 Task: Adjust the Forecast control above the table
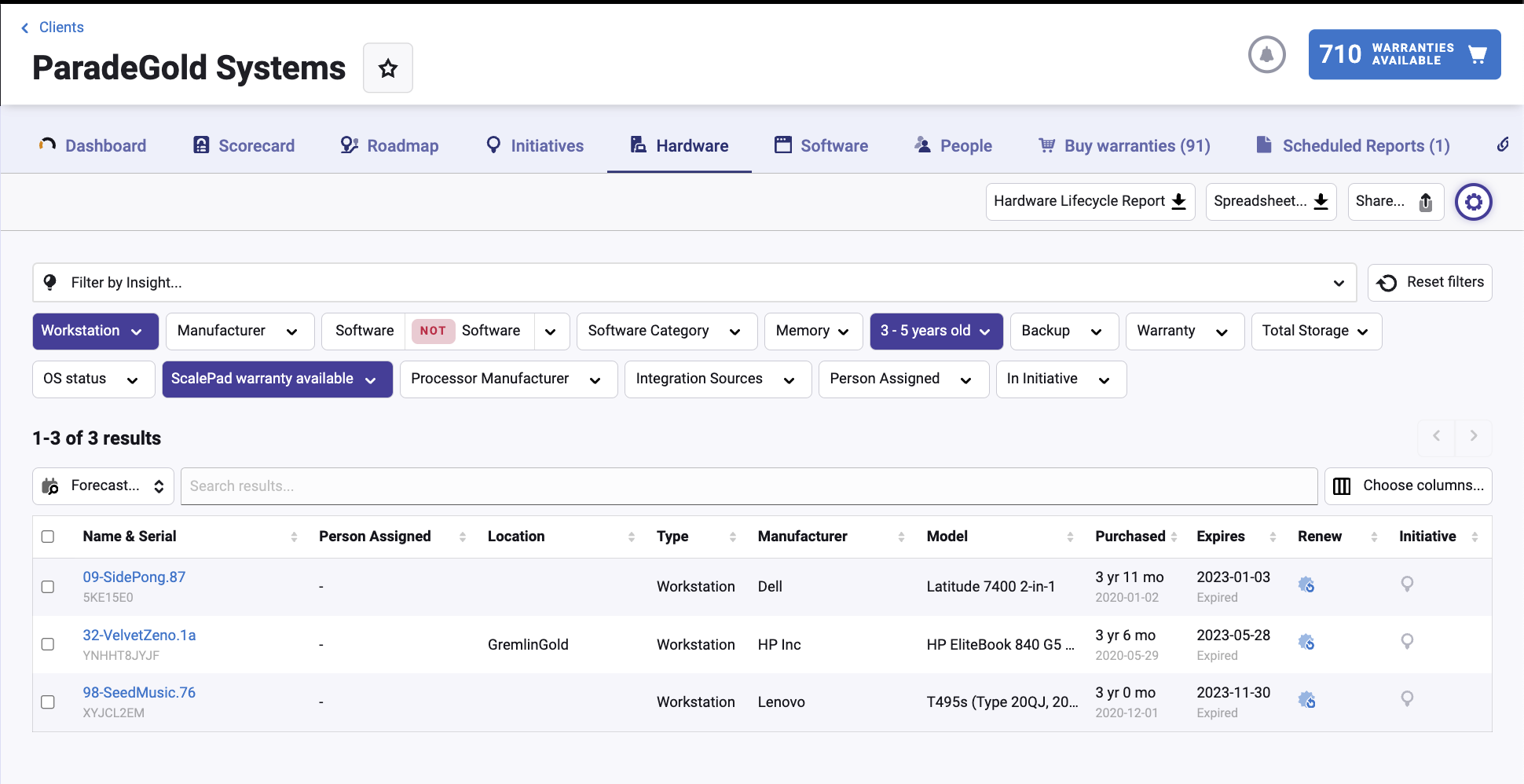pyautogui.click(x=102, y=485)
